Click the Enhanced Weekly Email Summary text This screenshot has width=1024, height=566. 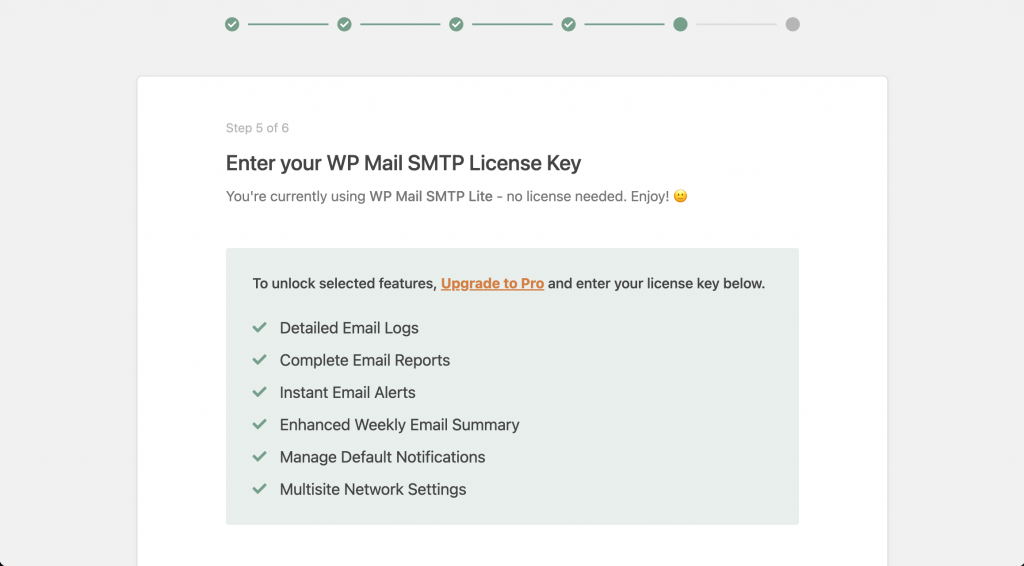399,425
